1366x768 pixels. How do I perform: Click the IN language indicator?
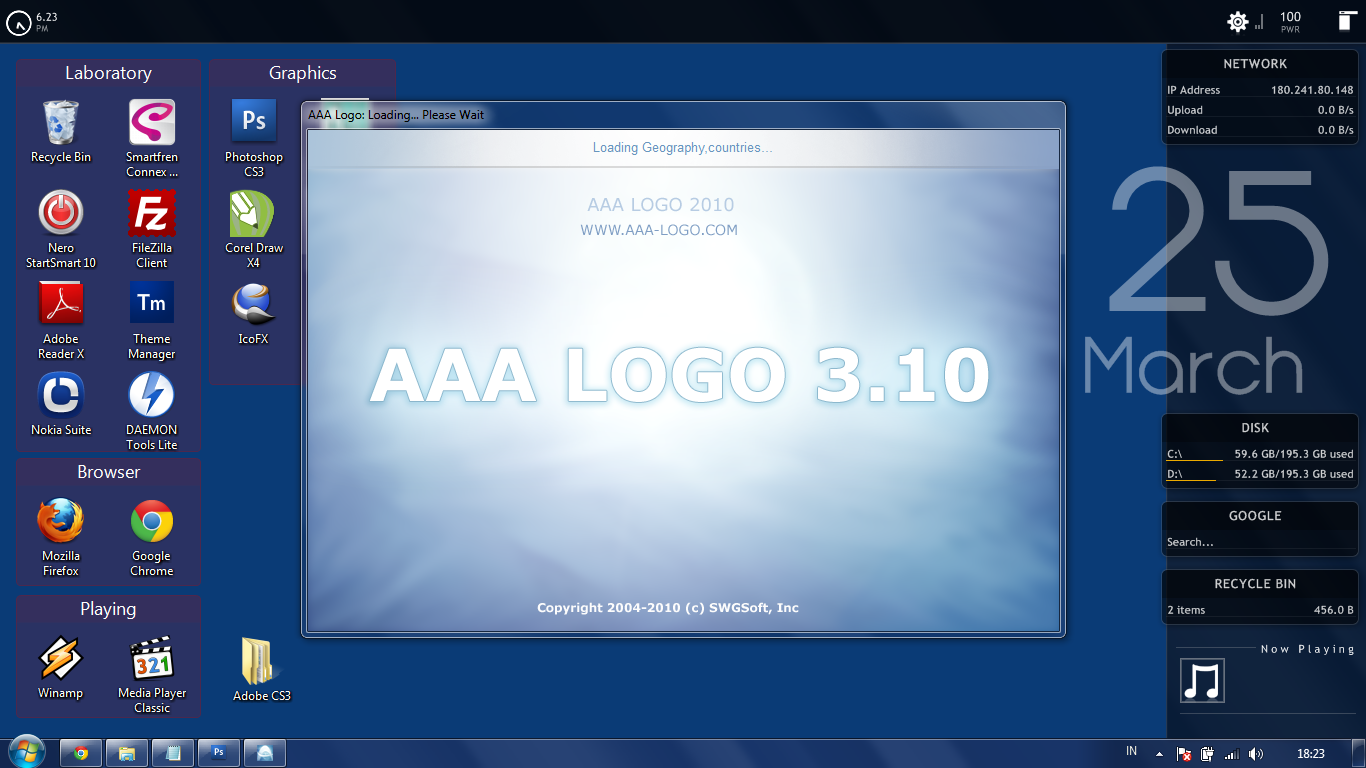pyautogui.click(x=1132, y=751)
